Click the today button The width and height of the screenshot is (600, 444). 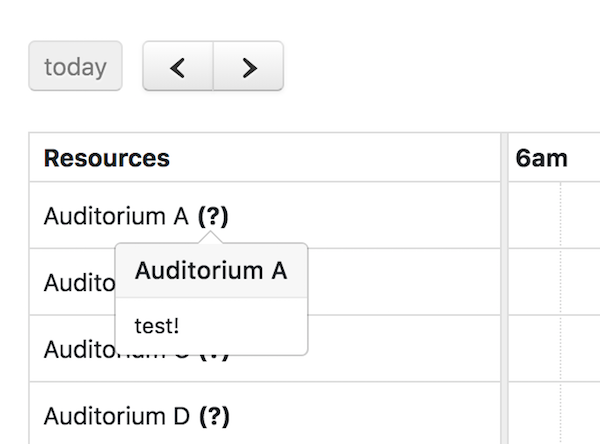click(75, 67)
